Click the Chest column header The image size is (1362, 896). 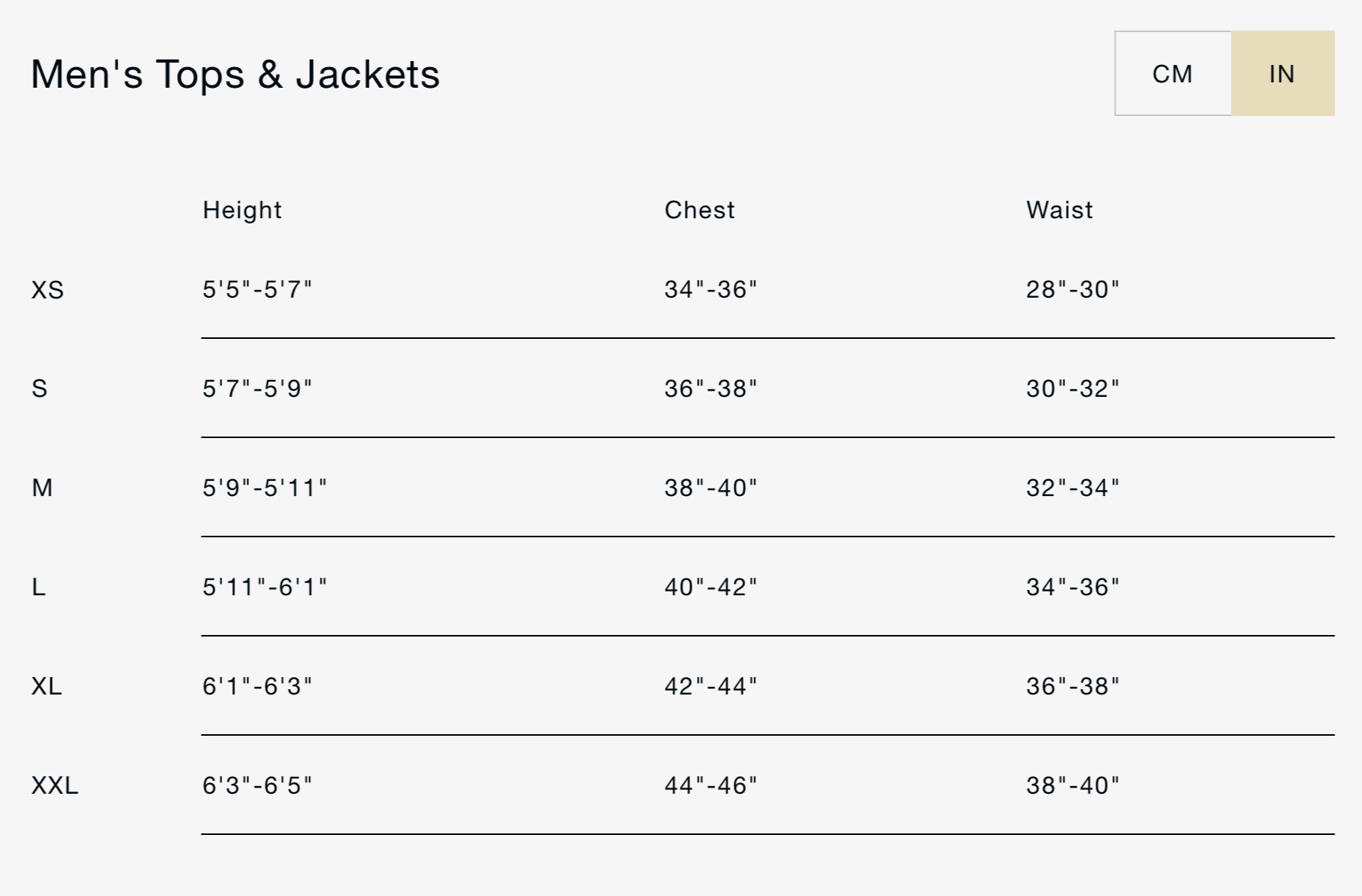pyautogui.click(x=699, y=210)
